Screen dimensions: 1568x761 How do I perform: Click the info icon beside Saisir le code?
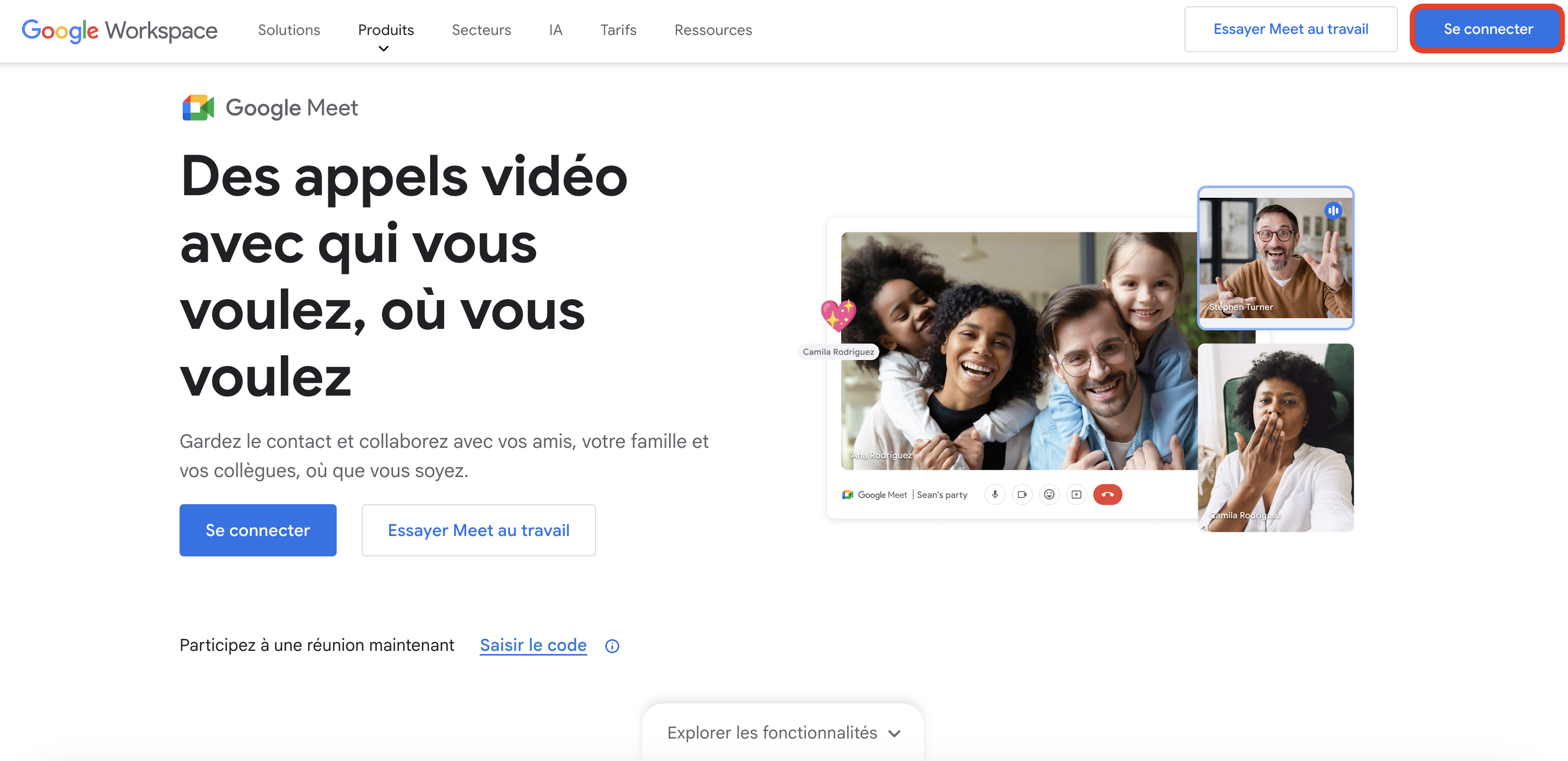(x=612, y=646)
